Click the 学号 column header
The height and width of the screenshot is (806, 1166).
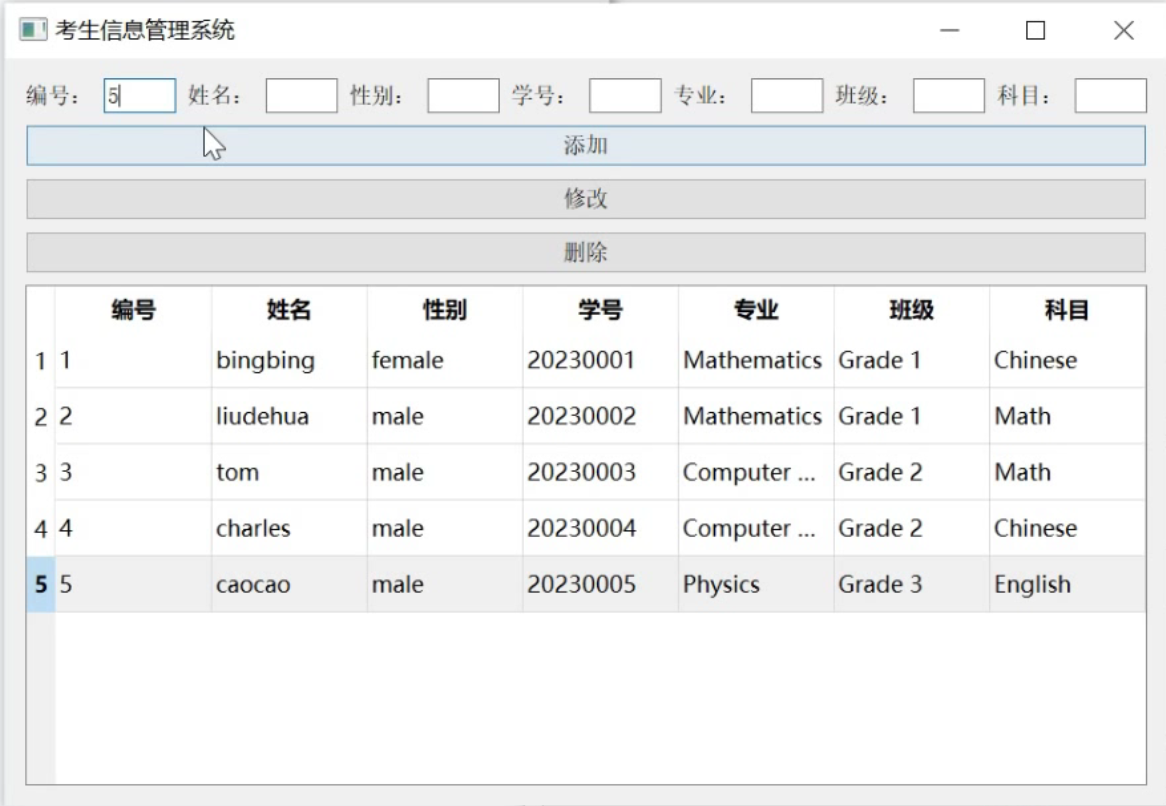[x=600, y=309]
